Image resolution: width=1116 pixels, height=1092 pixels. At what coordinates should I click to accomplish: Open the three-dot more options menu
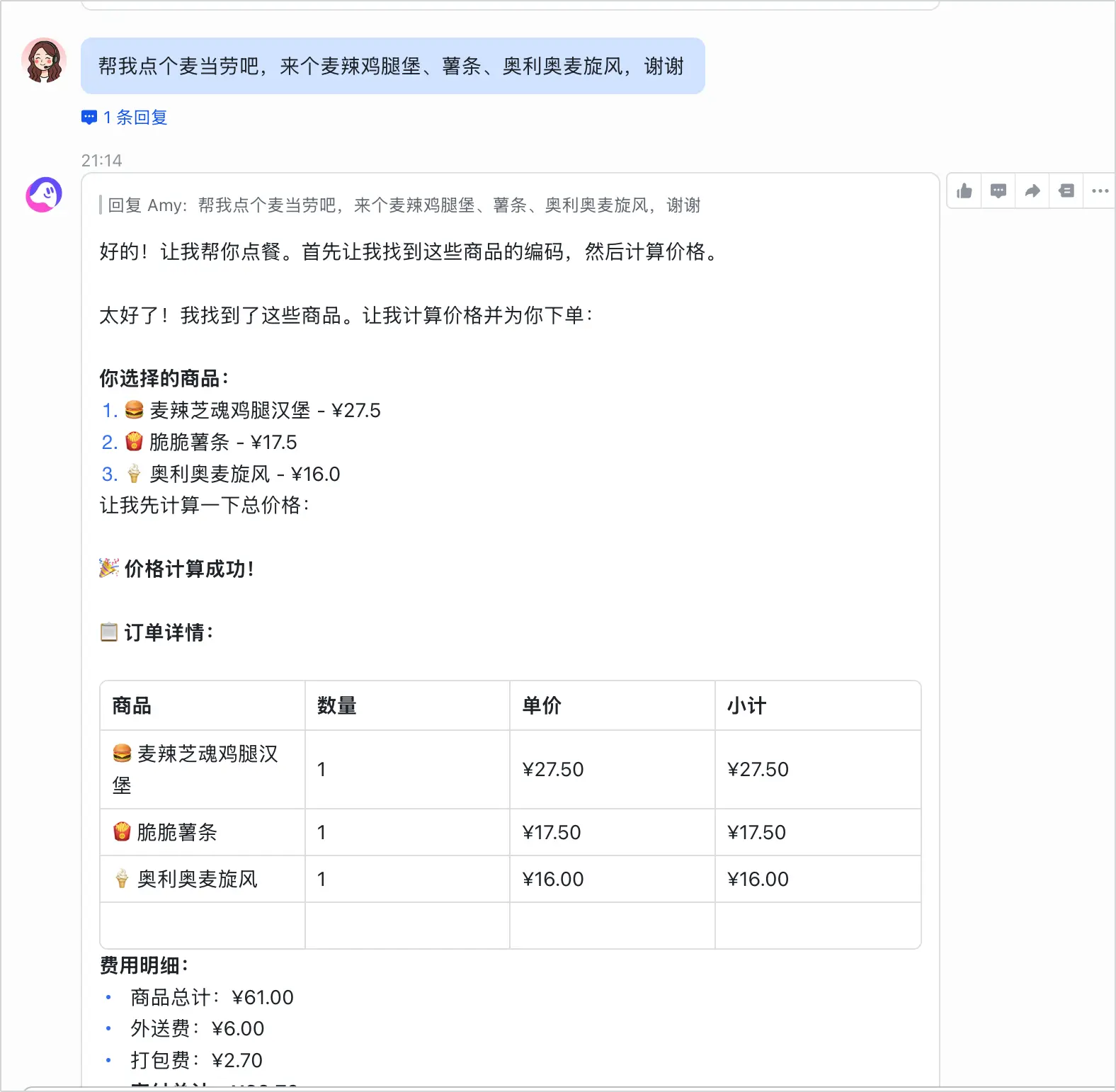tap(1100, 191)
